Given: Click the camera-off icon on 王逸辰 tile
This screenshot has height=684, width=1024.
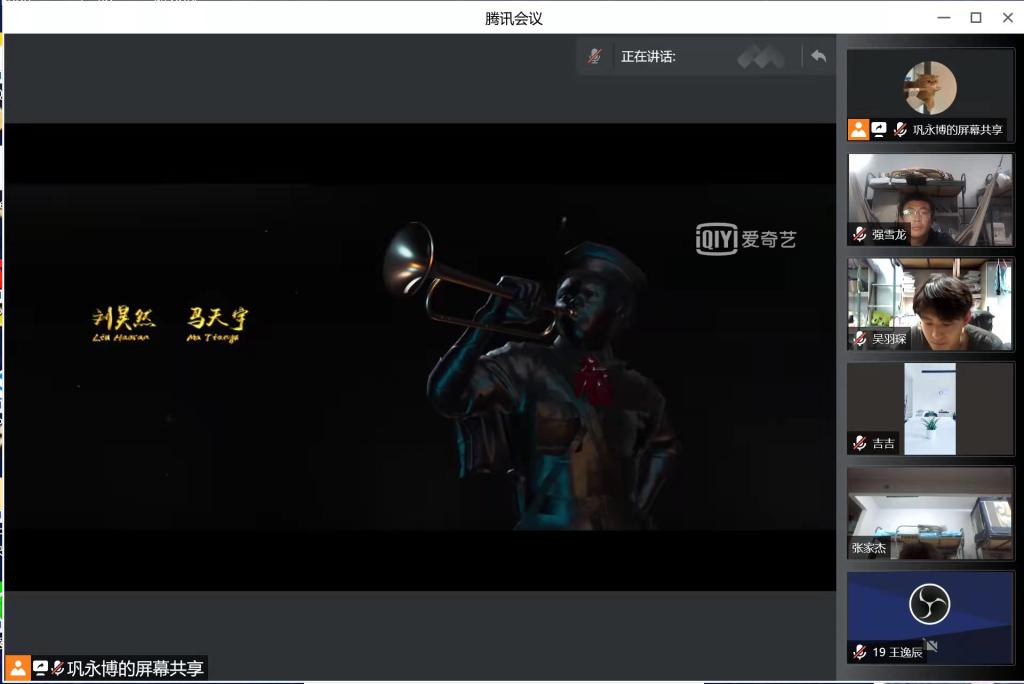Looking at the screenshot, I should pyautogui.click(x=933, y=647).
